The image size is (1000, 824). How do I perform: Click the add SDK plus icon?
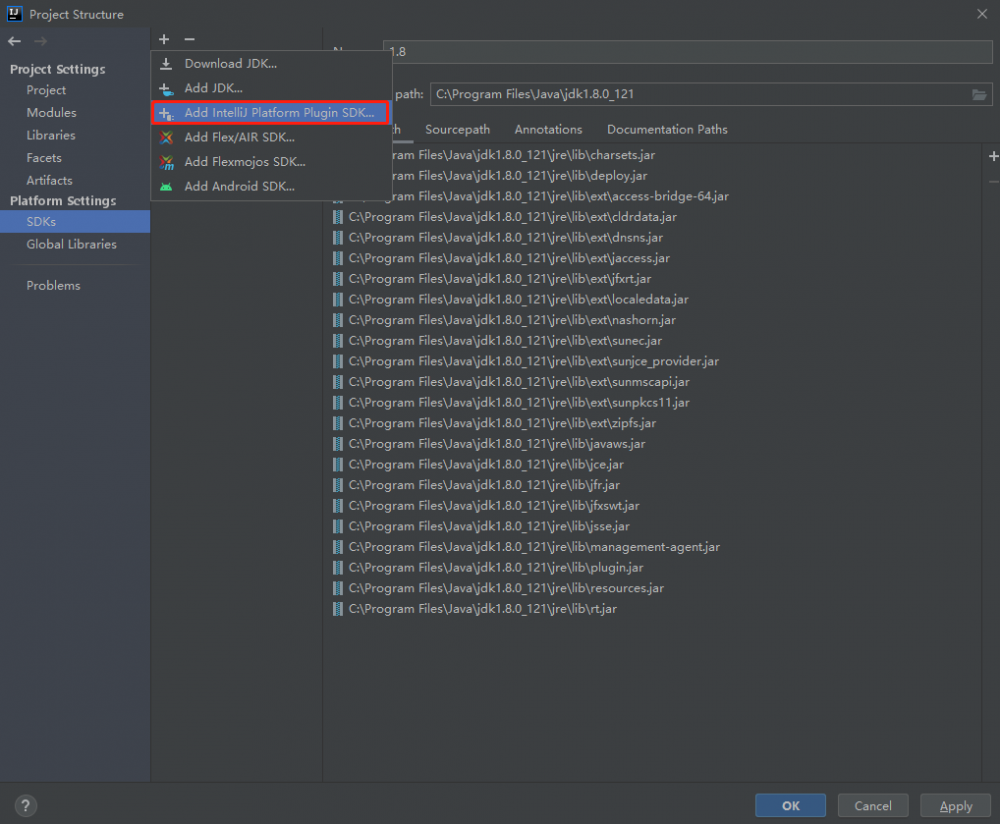pos(163,39)
